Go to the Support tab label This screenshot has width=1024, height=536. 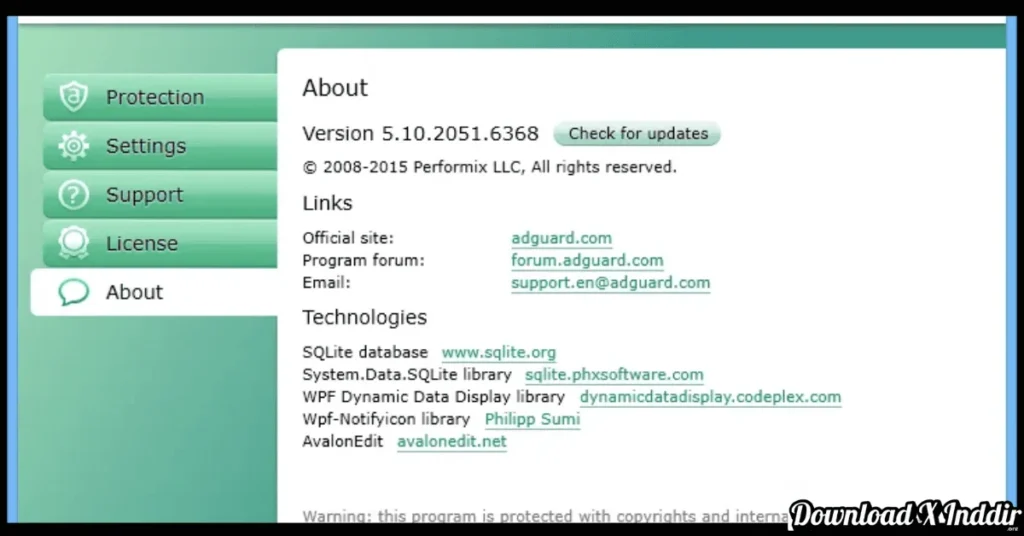144,195
